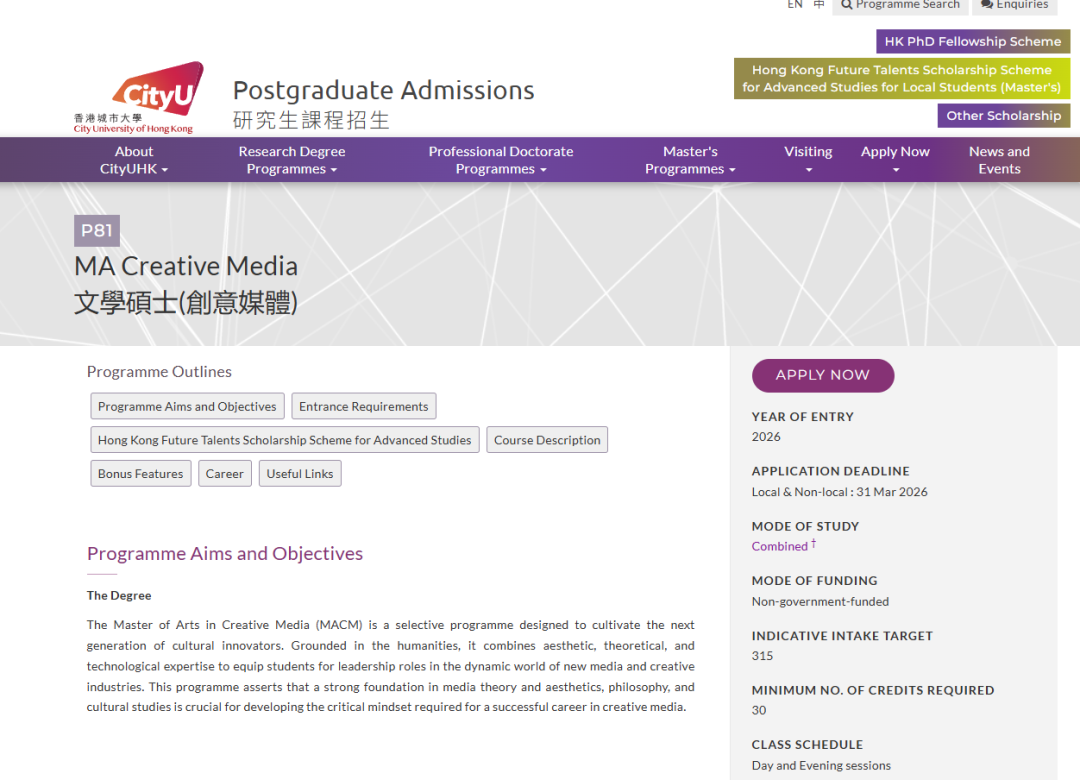The height and width of the screenshot is (780, 1080).
Task: Expand About CityUHK dropdown menu
Action: [x=134, y=160]
